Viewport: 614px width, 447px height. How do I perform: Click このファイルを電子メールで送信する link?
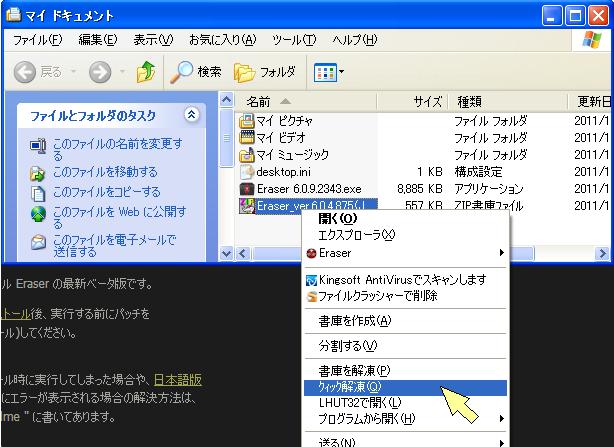click(114, 245)
